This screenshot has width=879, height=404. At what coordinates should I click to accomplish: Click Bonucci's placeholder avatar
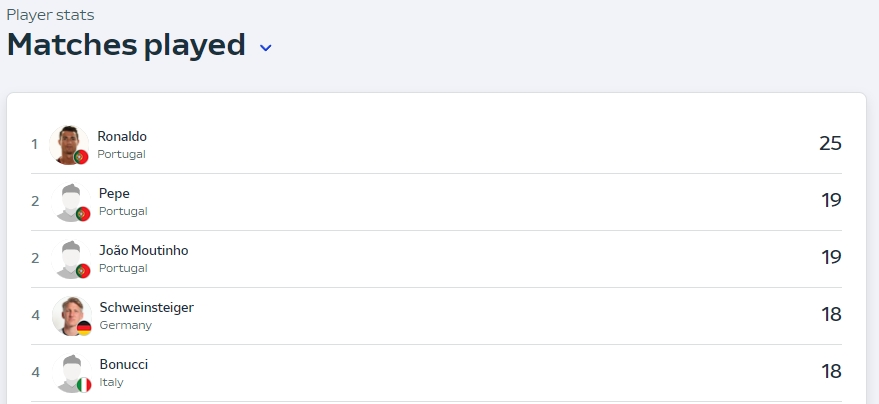(x=71, y=373)
